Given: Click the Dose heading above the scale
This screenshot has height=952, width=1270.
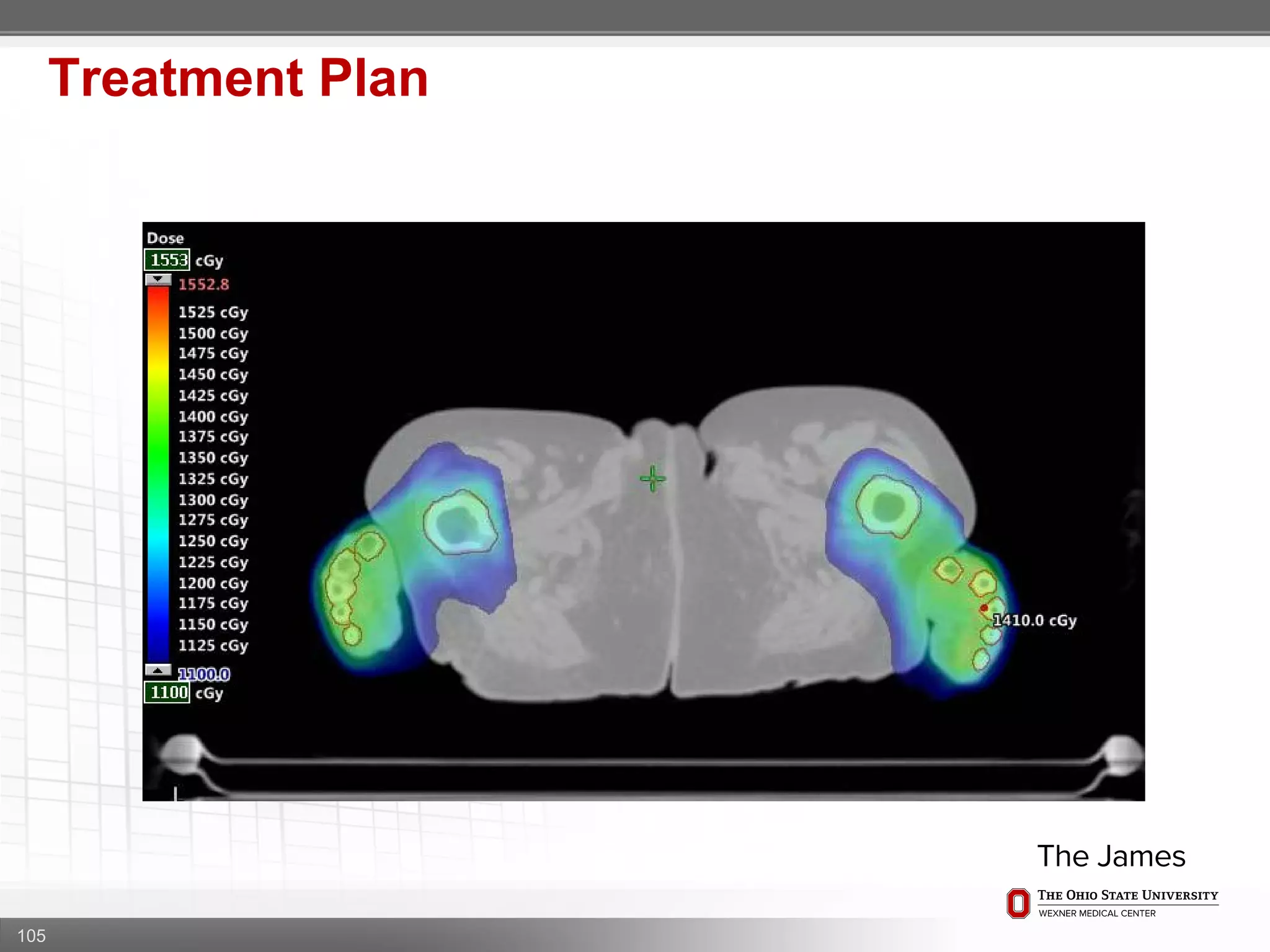Looking at the screenshot, I should coord(166,238).
